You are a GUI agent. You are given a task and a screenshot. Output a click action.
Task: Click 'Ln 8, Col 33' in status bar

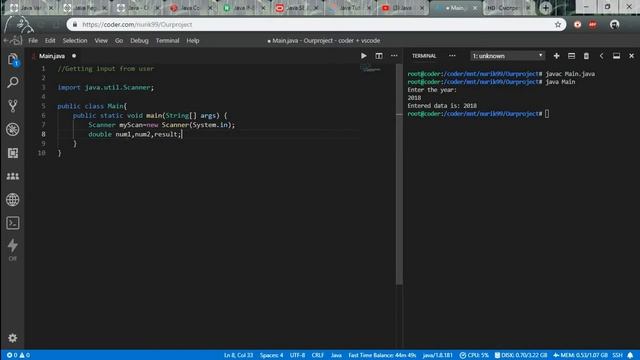coord(238,355)
